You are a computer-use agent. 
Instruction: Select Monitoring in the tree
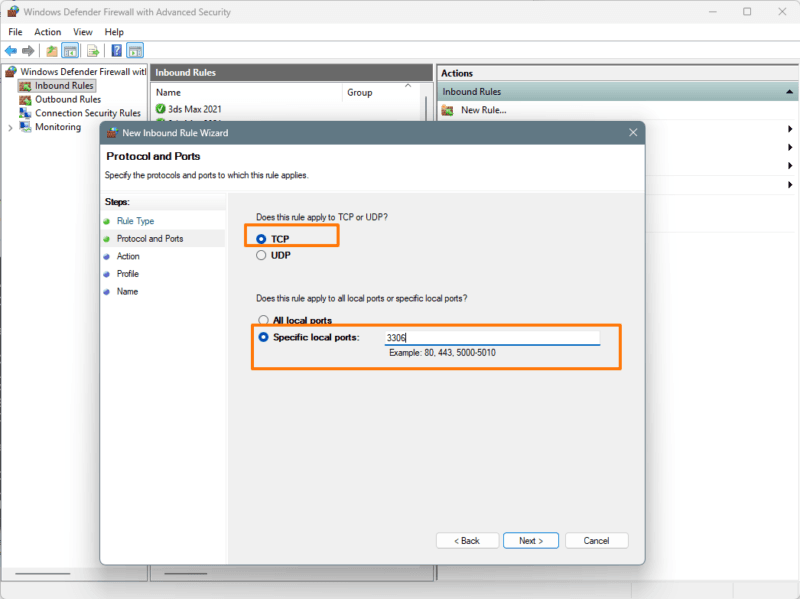coord(58,127)
